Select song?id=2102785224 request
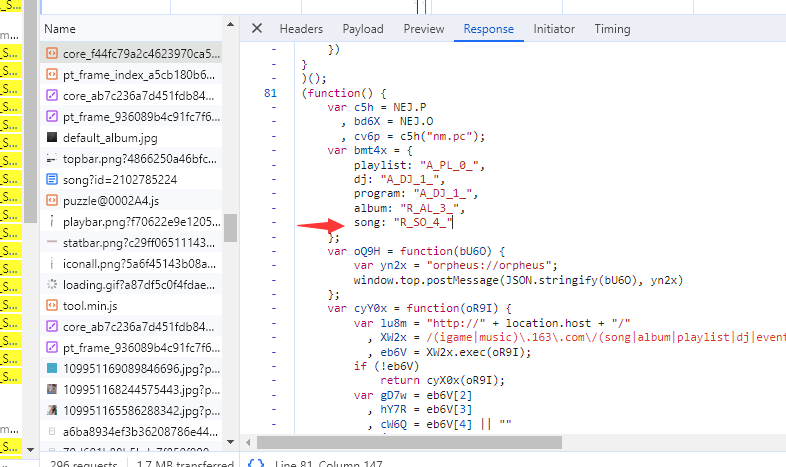This screenshot has width=786, height=467. 131,180
